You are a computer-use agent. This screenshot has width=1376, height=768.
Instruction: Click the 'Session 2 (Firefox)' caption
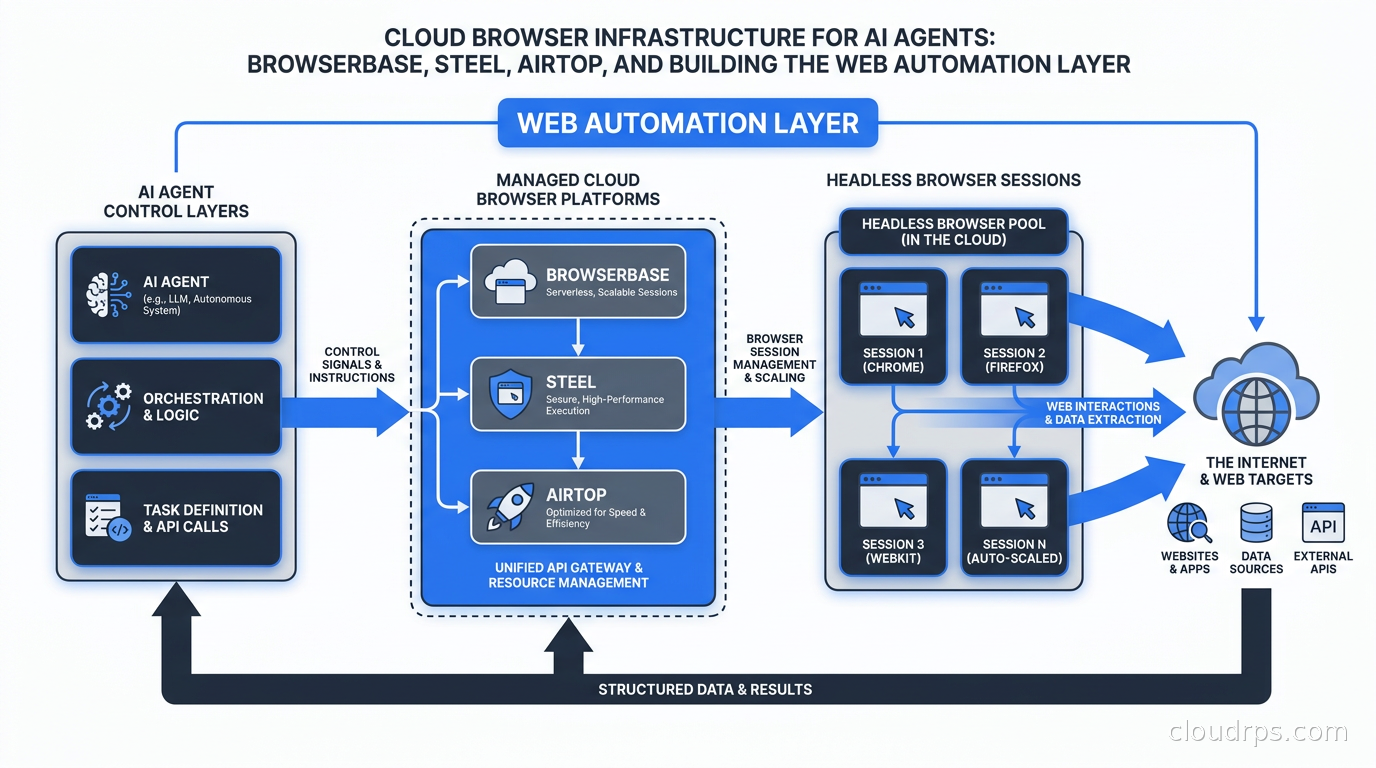pos(1014,360)
